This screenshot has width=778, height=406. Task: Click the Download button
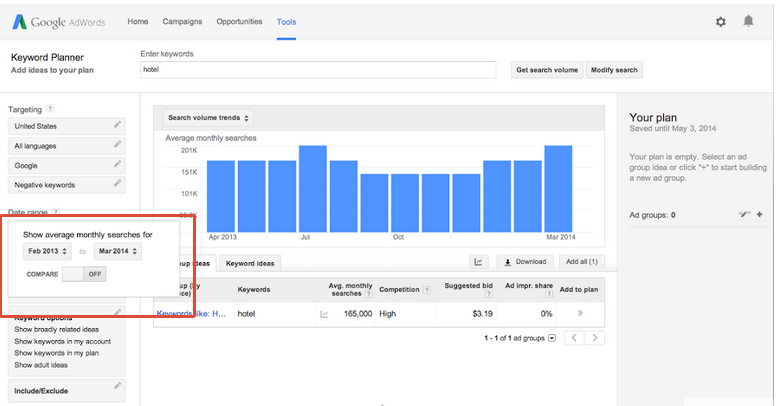coord(525,262)
